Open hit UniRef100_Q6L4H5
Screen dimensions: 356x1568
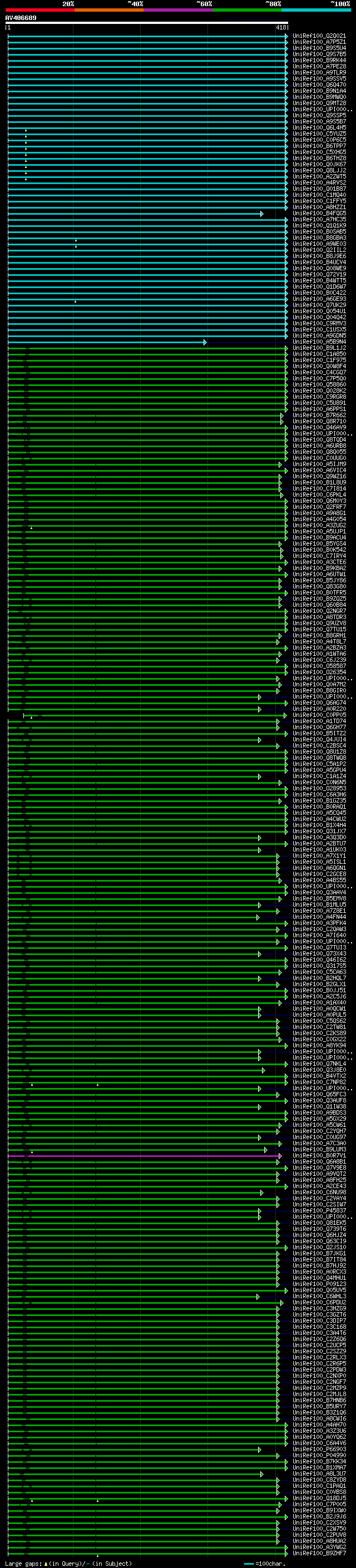click(319, 128)
